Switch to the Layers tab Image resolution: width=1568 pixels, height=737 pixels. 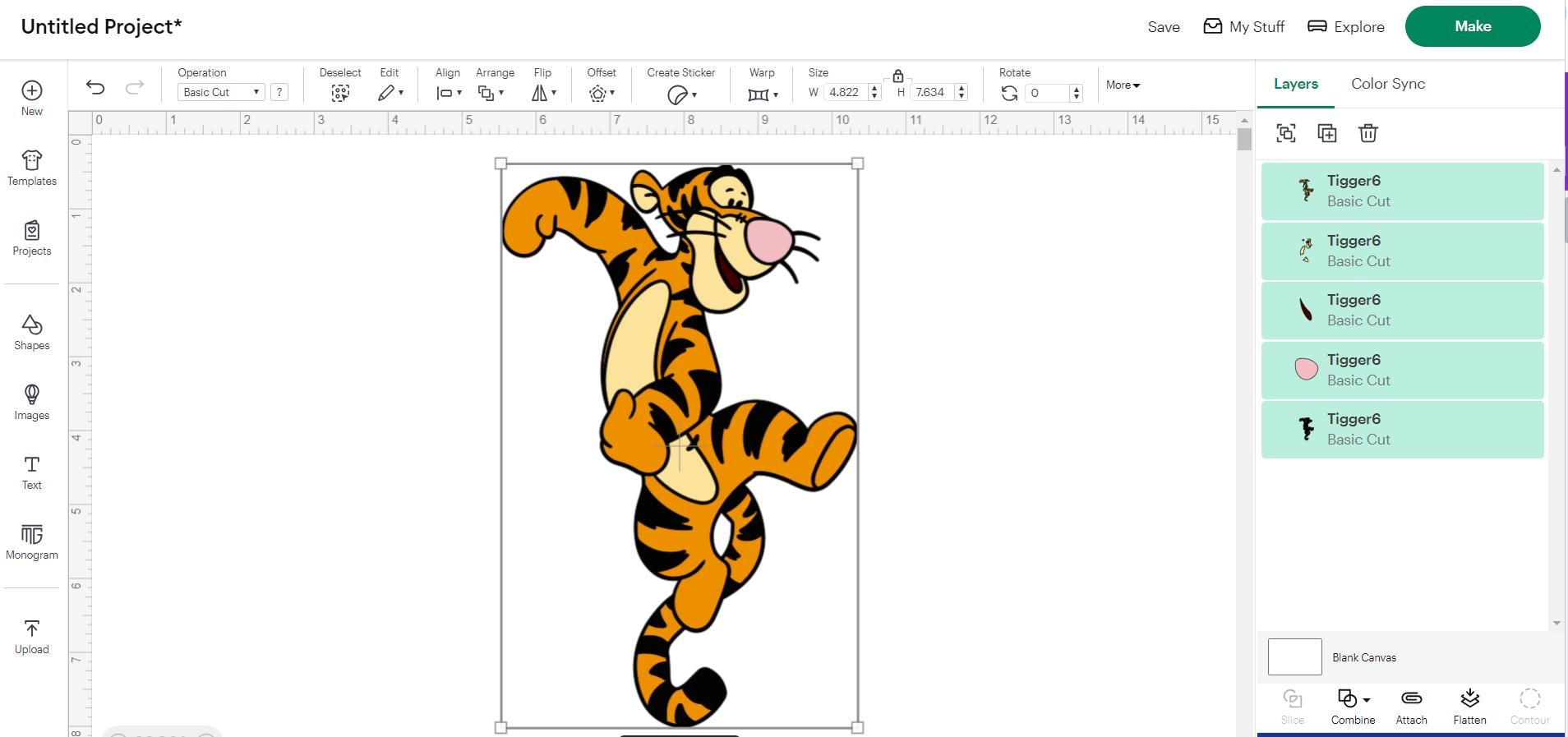[x=1295, y=84]
